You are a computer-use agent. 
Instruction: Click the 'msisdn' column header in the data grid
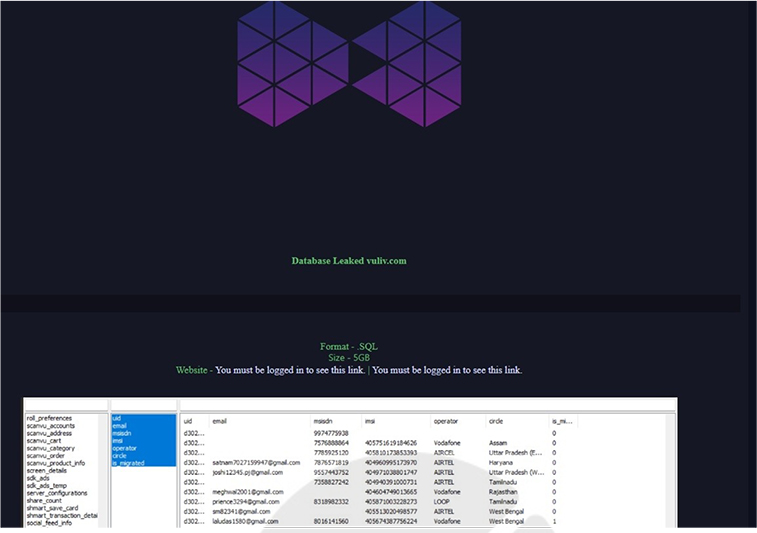tap(323, 421)
